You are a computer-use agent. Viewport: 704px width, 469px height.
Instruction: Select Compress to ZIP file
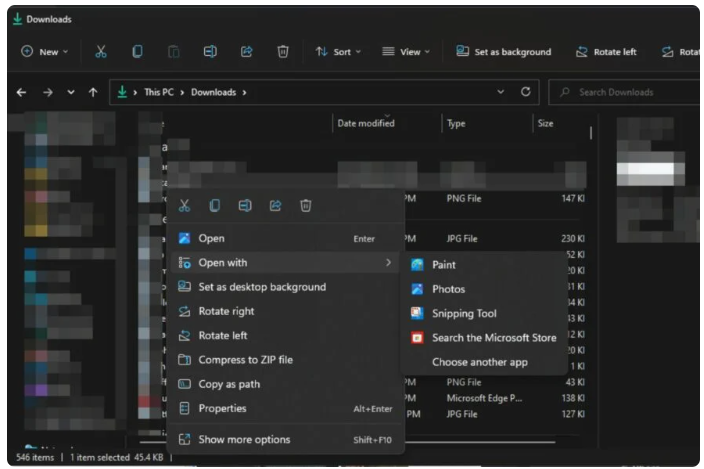point(245,360)
